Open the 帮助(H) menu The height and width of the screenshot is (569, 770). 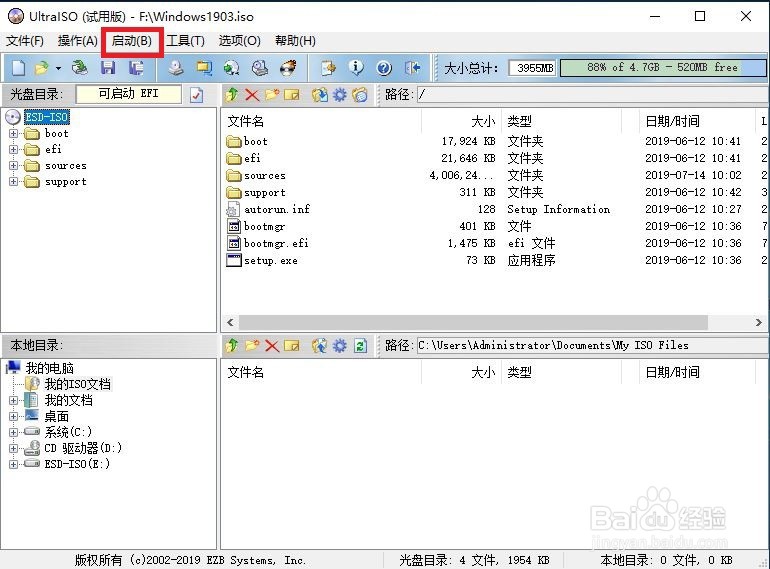[x=295, y=41]
